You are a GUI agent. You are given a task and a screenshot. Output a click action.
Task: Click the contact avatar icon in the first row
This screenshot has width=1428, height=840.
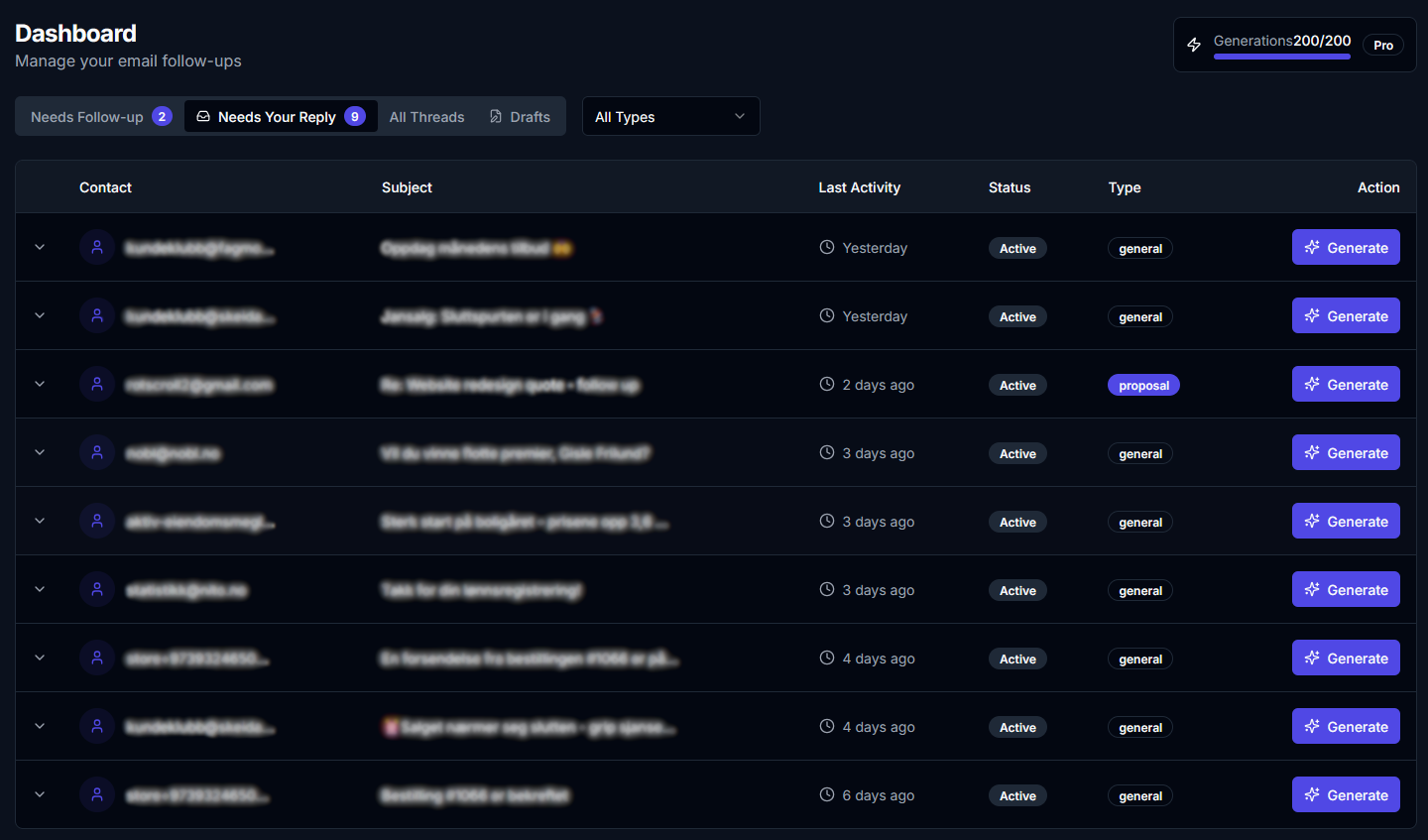click(x=96, y=246)
